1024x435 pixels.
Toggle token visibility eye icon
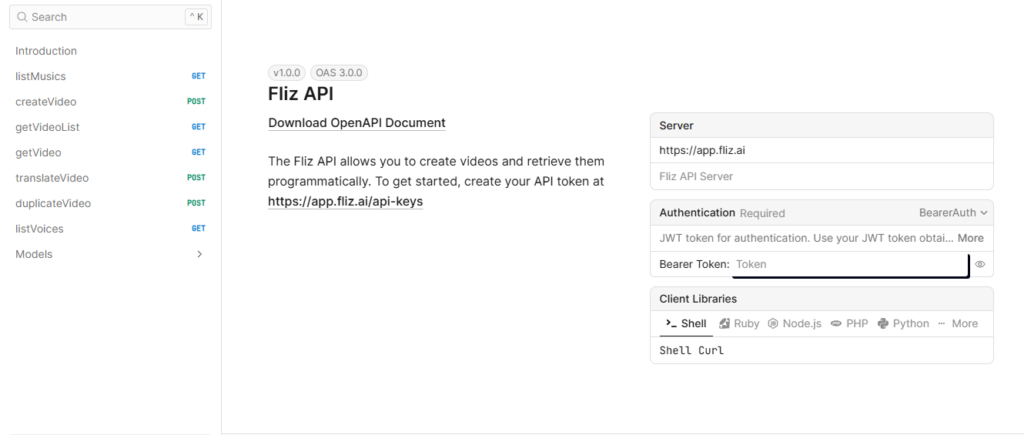[980, 265]
